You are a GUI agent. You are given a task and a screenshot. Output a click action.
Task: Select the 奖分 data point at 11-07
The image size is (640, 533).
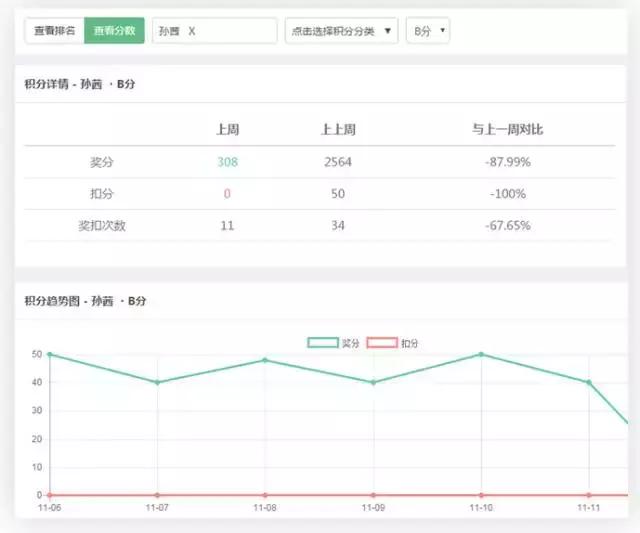(157, 382)
